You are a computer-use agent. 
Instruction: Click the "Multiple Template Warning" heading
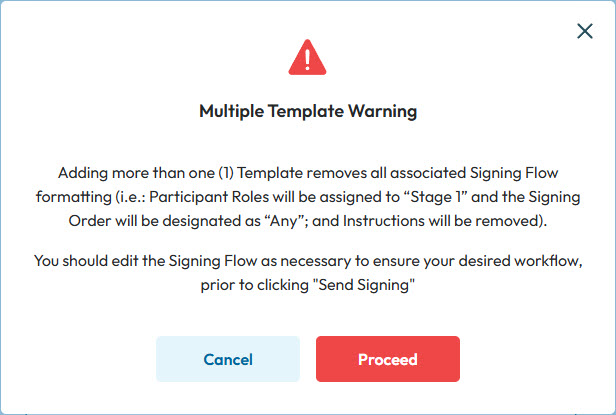click(x=308, y=111)
